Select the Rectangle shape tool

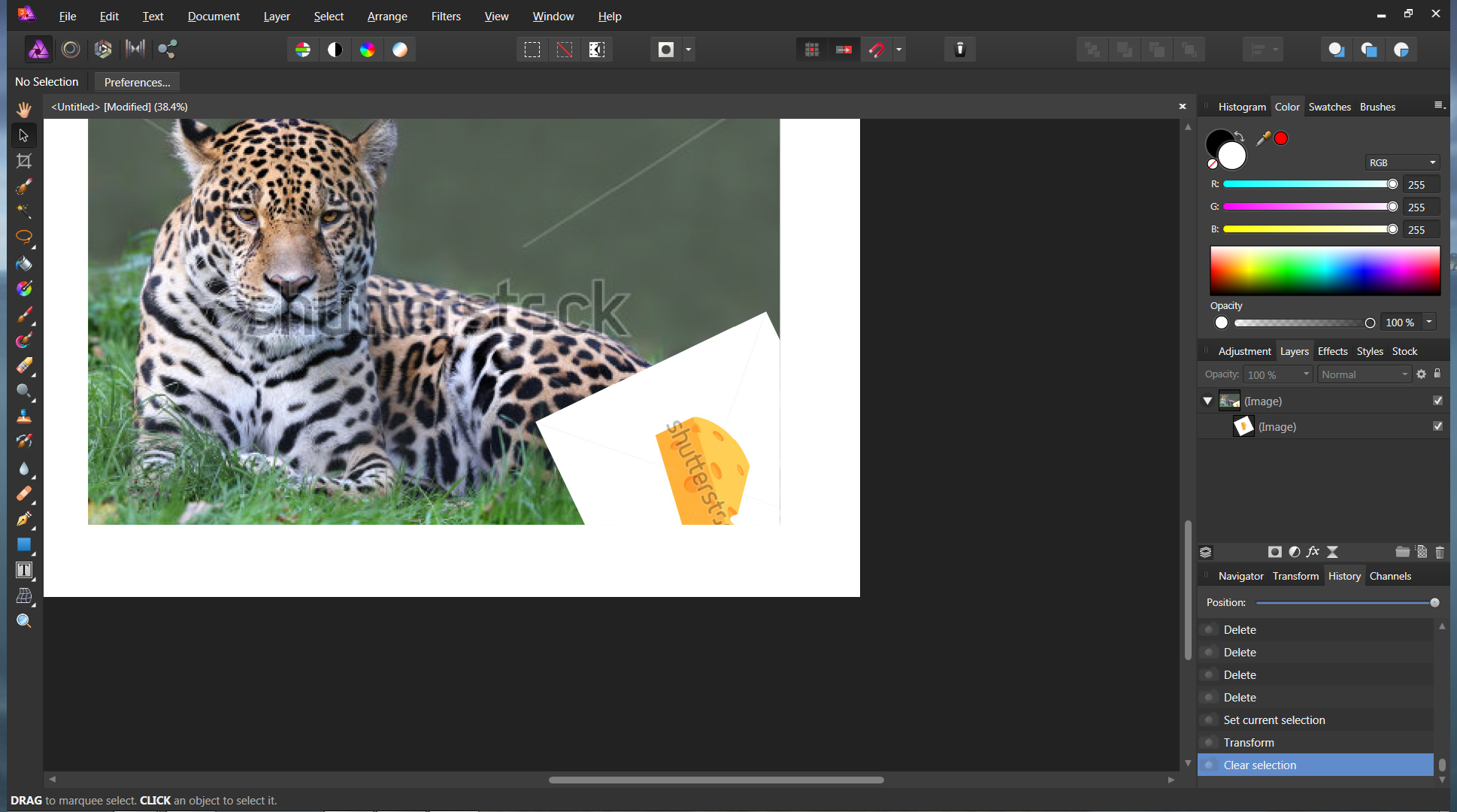pyautogui.click(x=24, y=544)
